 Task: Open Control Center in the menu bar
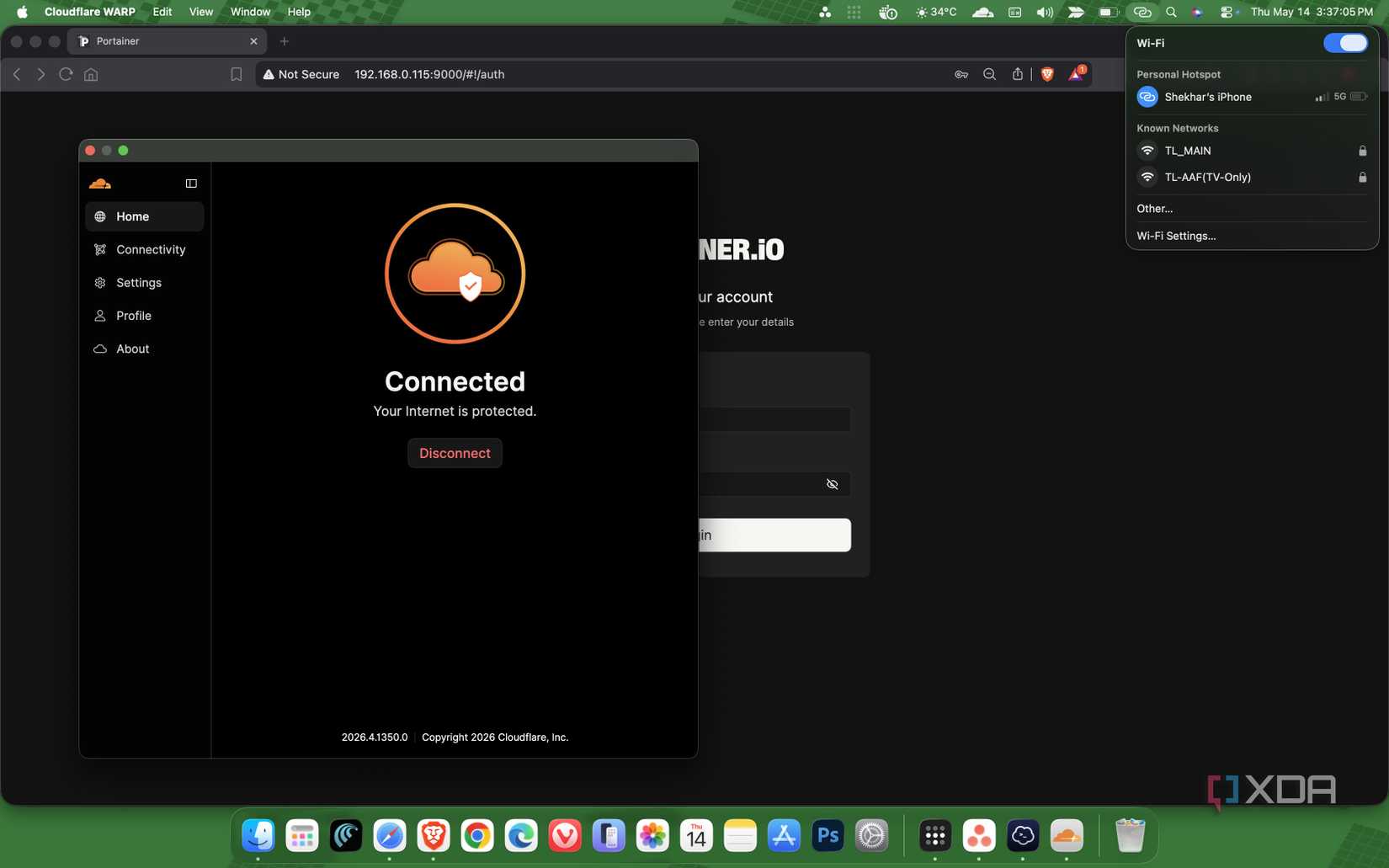pyautogui.click(x=1227, y=12)
